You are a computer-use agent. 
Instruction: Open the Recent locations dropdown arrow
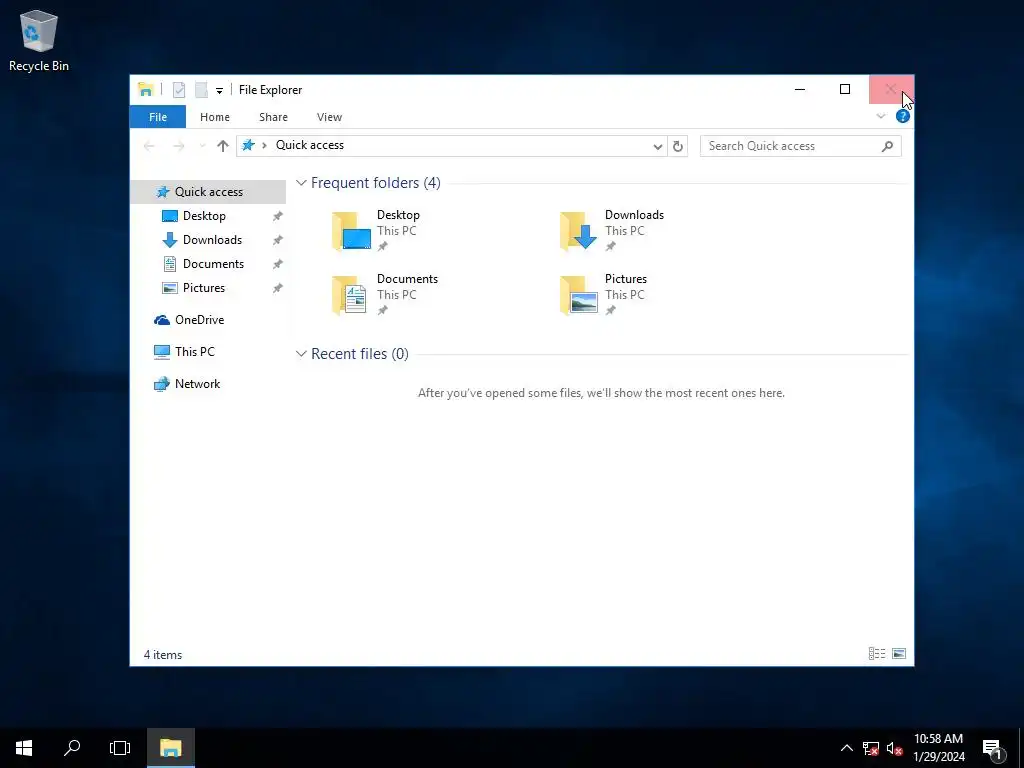[202, 146]
